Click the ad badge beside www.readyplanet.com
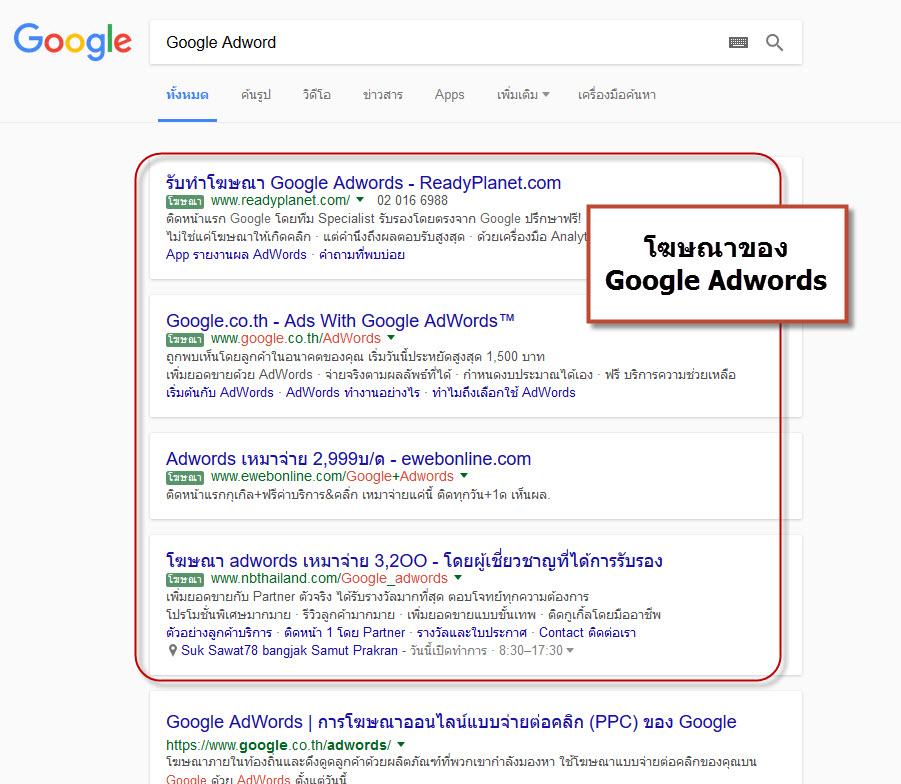 pyautogui.click(x=179, y=201)
